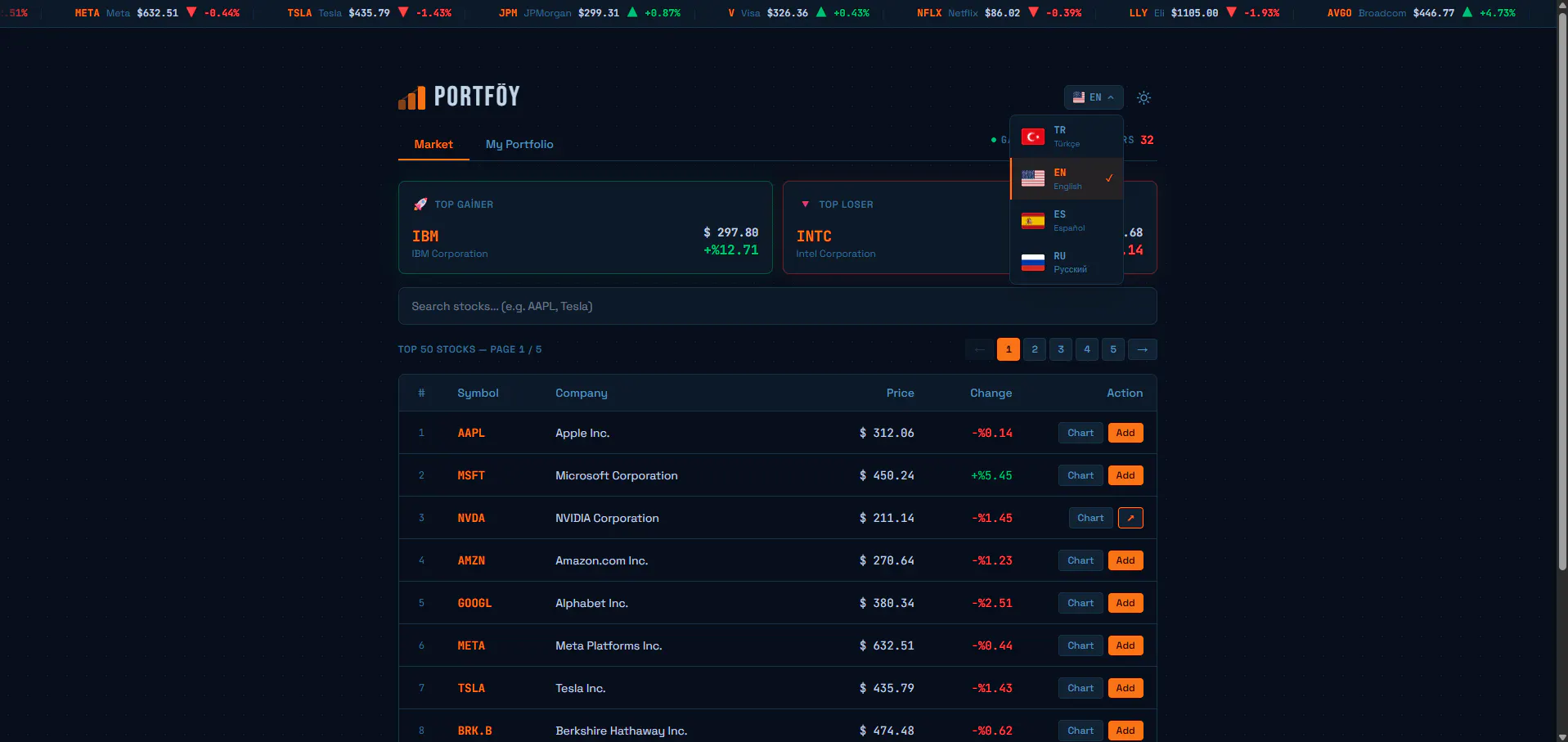1568x742 pixels.
Task: Click the Portföy bar-chart logo icon
Action: (x=411, y=97)
